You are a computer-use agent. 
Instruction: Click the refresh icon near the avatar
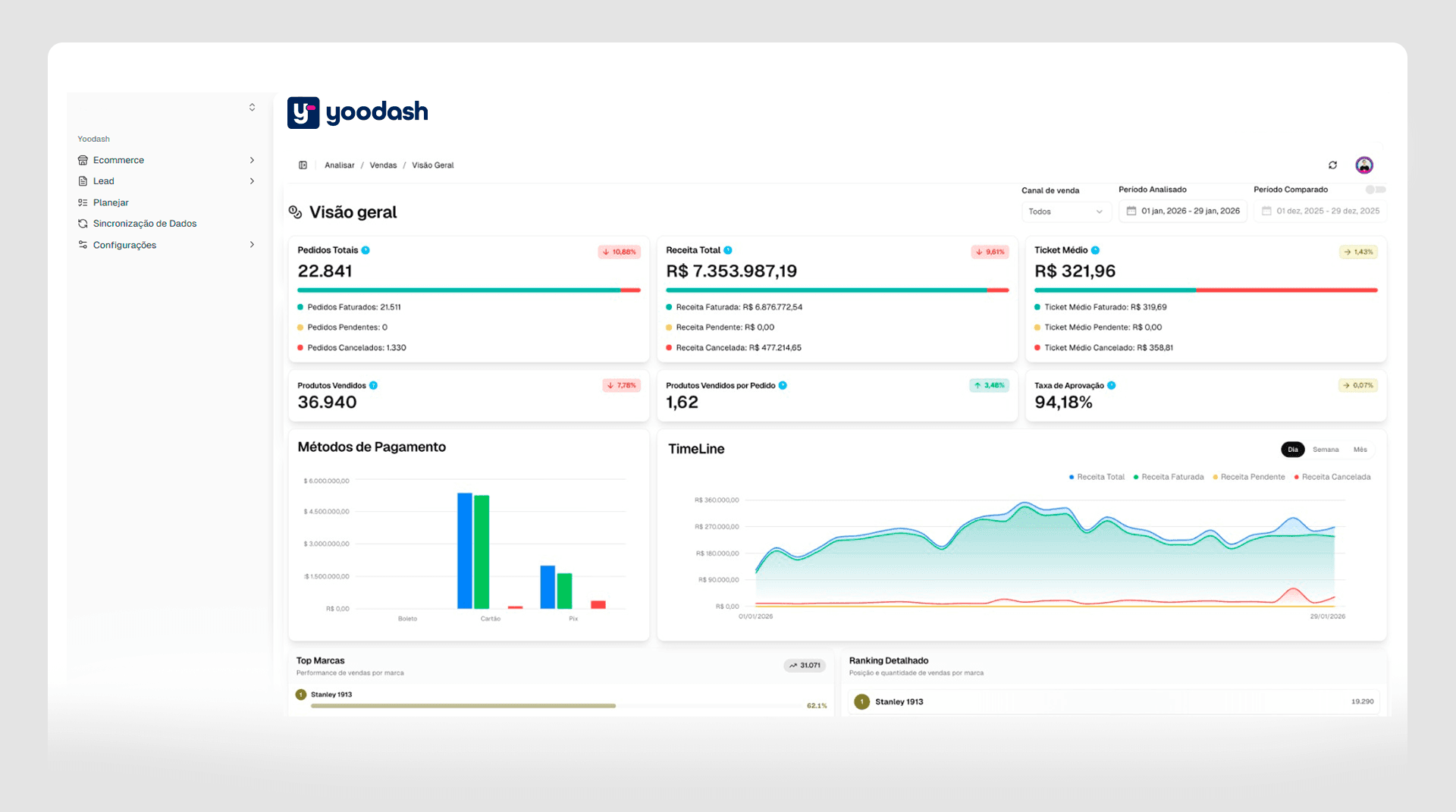click(1333, 165)
